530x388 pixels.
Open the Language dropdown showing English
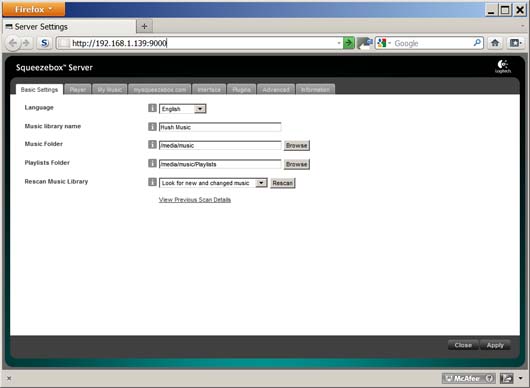[183, 109]
